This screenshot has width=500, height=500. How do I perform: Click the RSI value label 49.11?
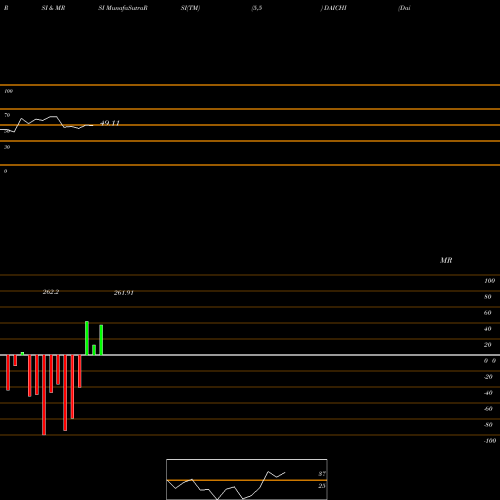[110, 123]
